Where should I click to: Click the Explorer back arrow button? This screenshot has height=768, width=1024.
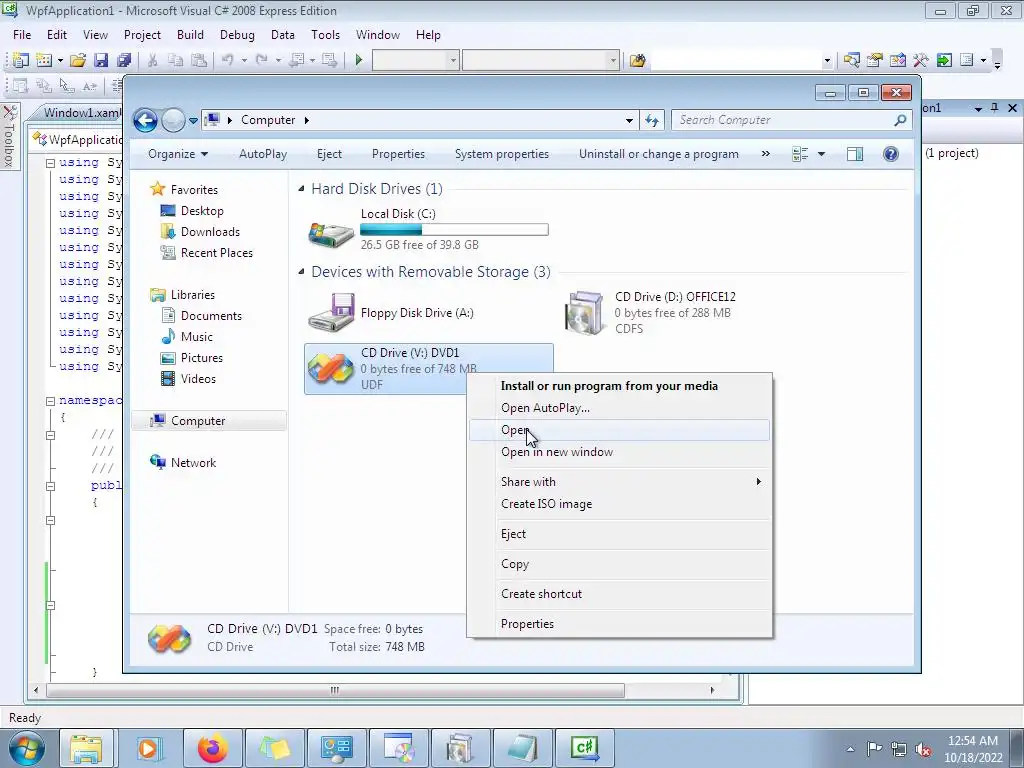pyautogui.click(x=145, y=120)
